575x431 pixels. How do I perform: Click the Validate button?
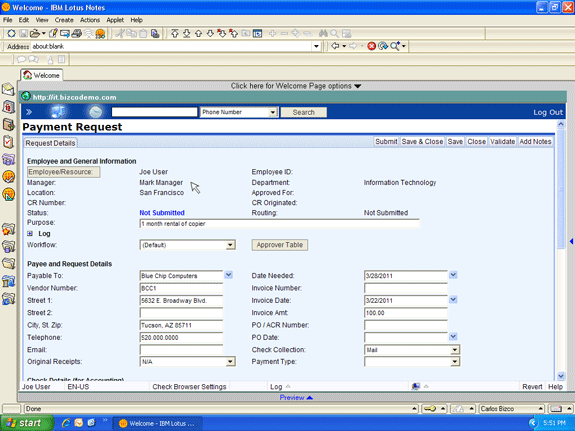(502, 142)
